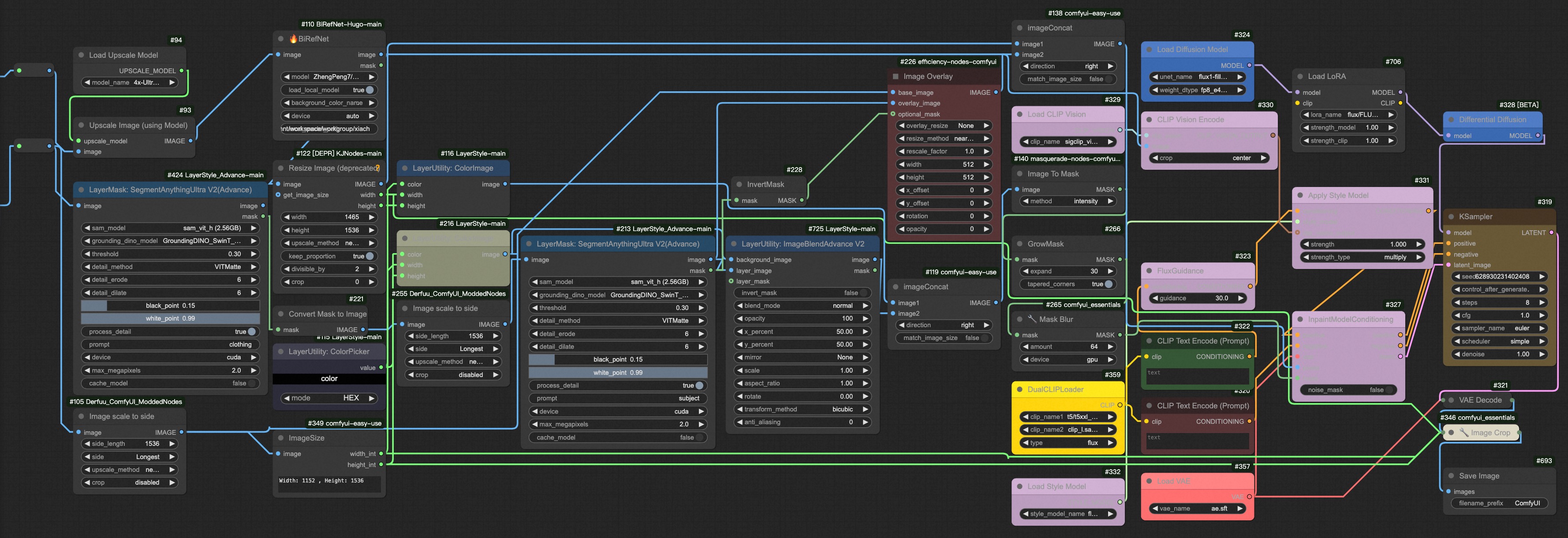Image resolution: width=1568 pixels, height=538 pixels.
Task: Click the collapse dot on DualCLIPLoader node
Action: (1019, 389)
